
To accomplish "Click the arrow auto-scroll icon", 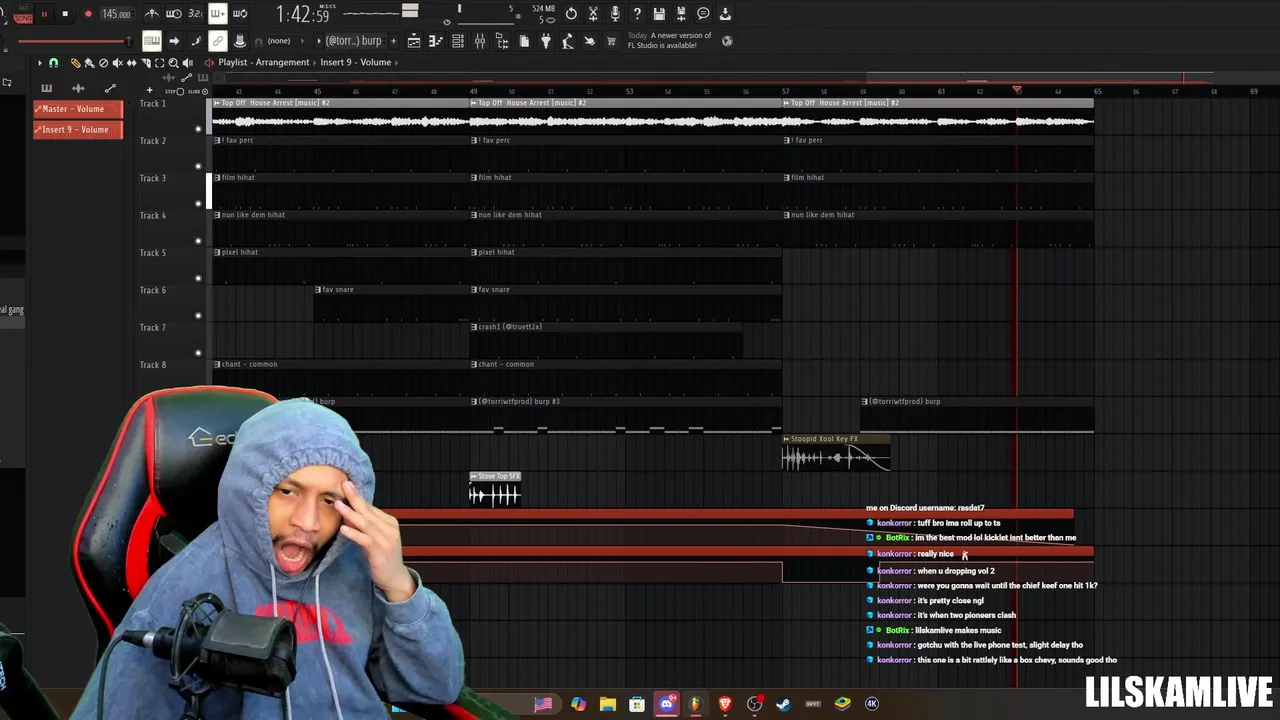I will click(x=174, y=41).
